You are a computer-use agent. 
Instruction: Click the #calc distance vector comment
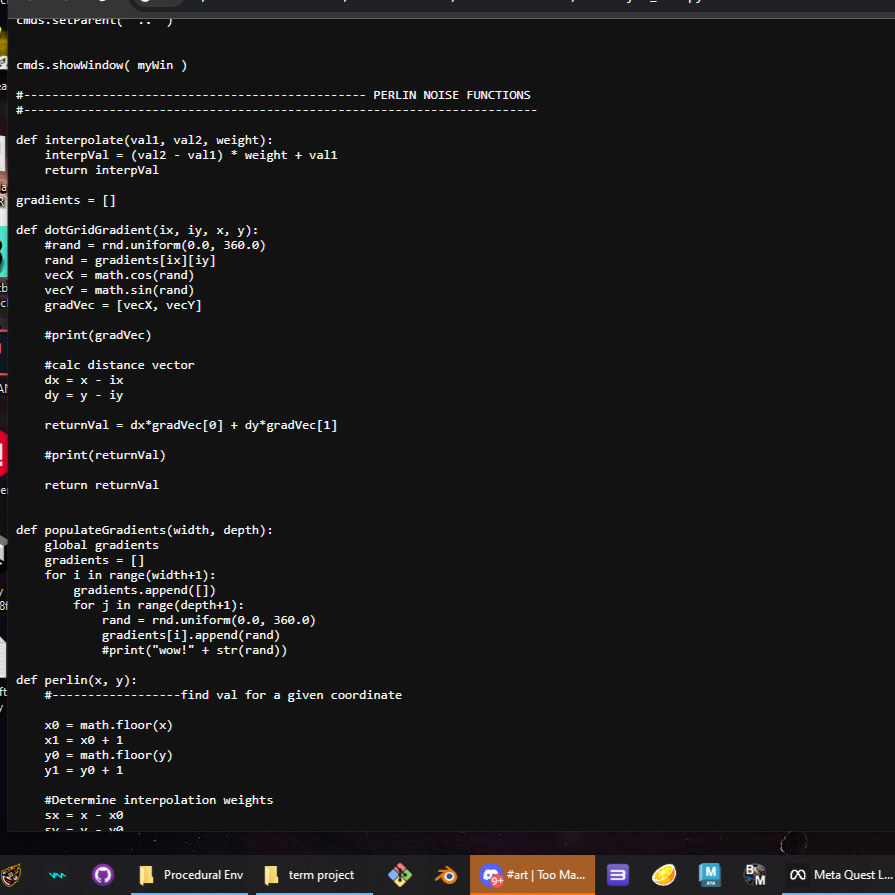point(119,365)
